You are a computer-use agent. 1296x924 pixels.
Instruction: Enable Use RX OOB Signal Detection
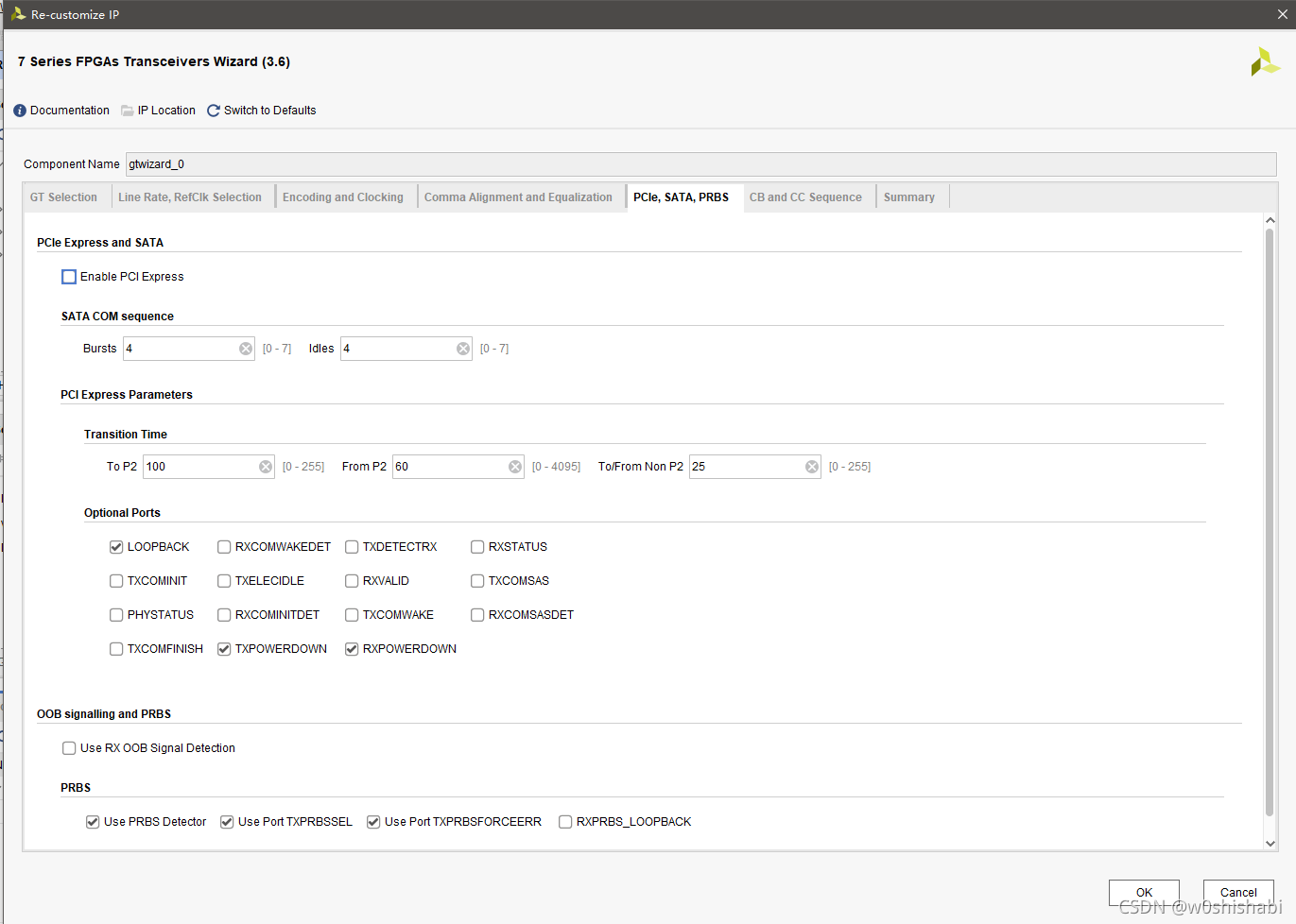coord(69,748)
